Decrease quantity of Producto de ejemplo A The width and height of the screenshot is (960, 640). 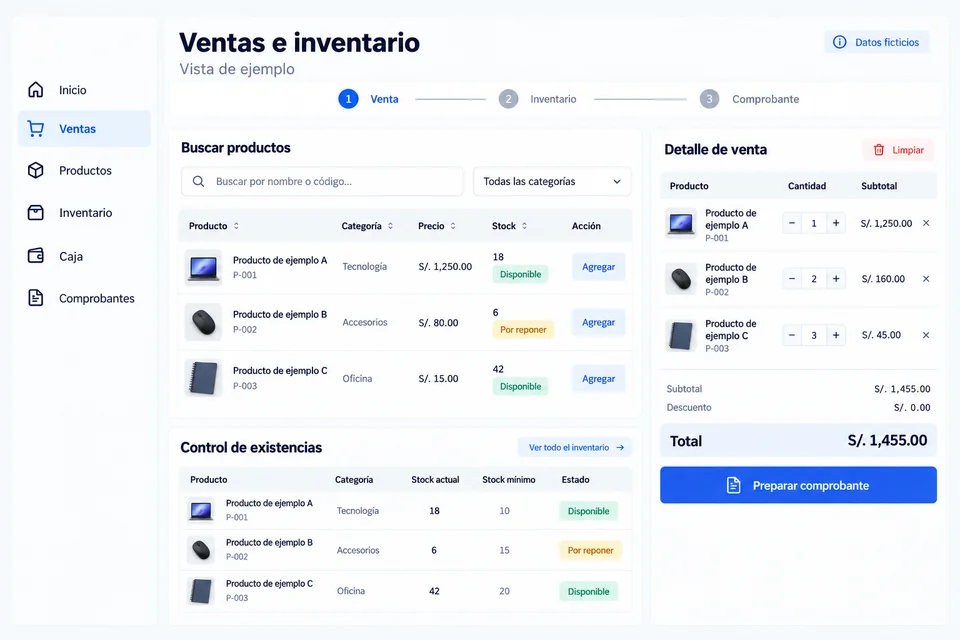792,223
